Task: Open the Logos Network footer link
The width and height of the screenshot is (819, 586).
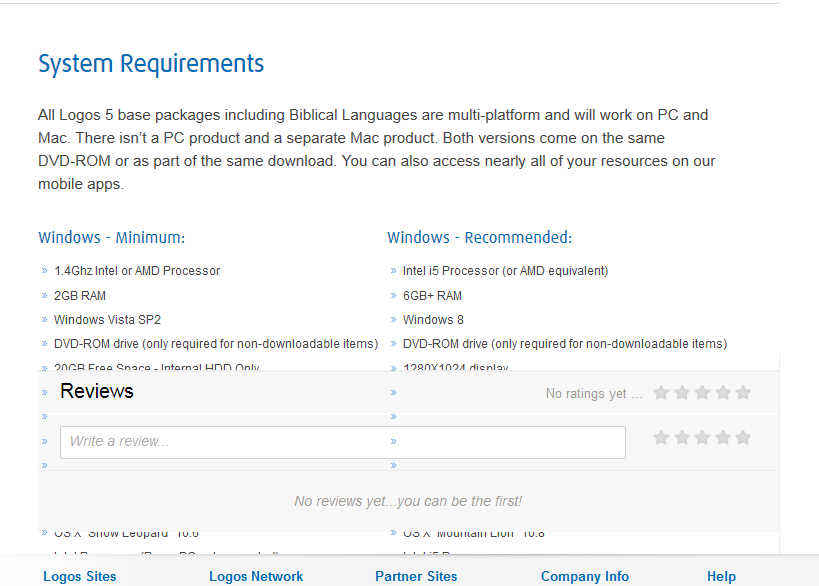Action: 256,576
